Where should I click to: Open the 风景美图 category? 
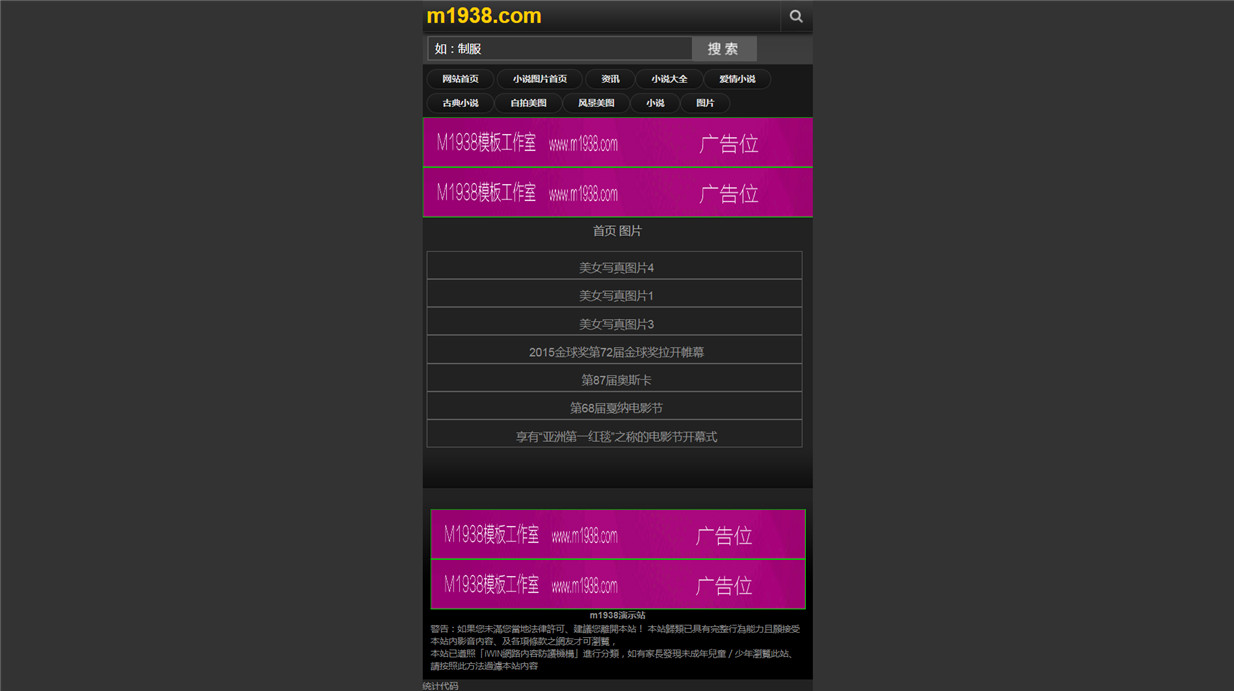[x=596, y=103]
